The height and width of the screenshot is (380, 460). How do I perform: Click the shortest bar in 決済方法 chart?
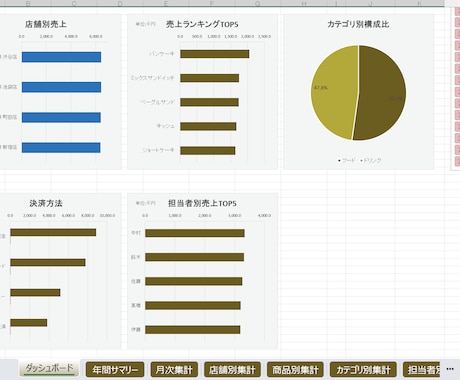click(x=29, y=323)
